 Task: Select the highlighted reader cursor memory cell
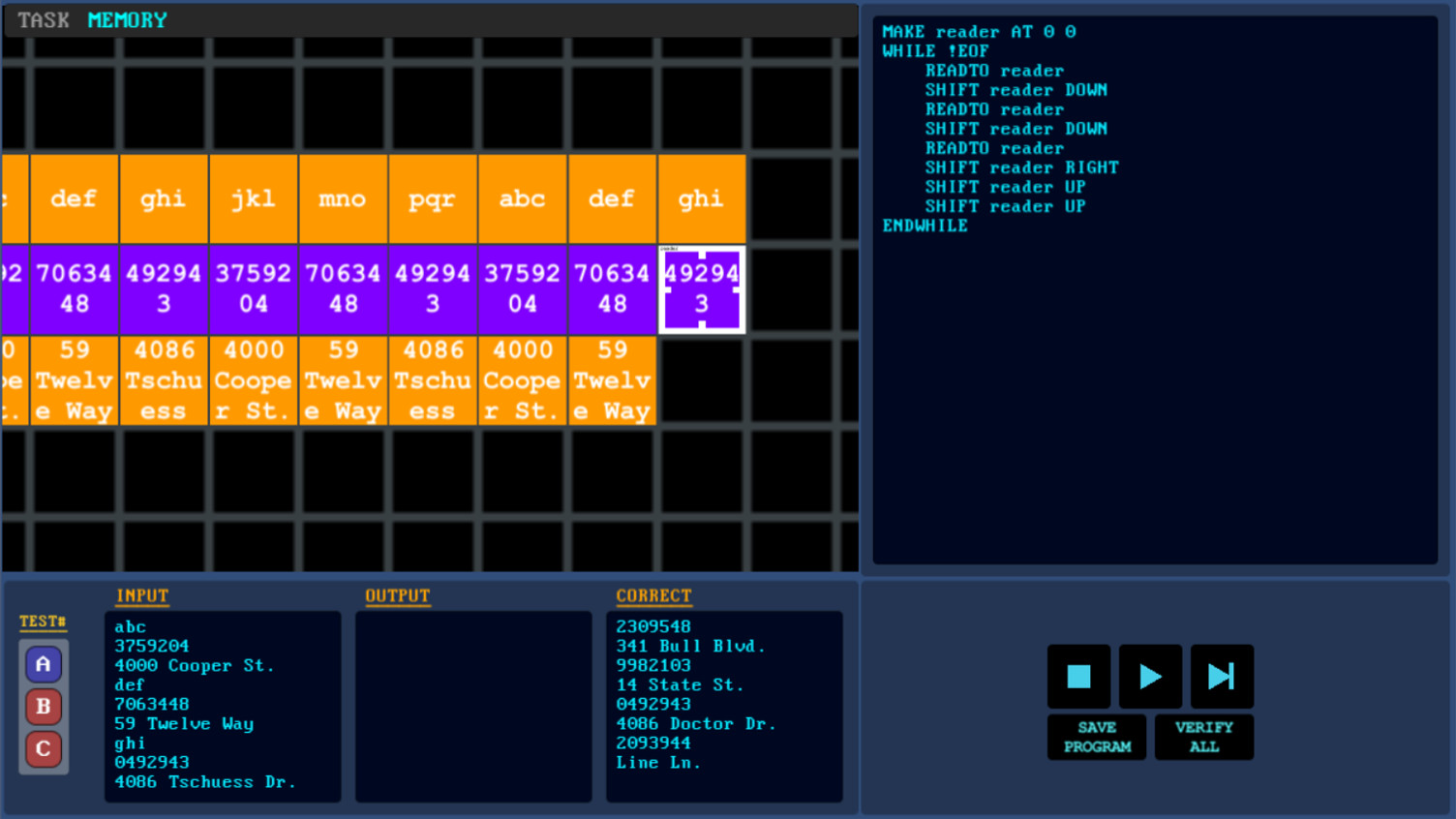click(x=702, y=289)
